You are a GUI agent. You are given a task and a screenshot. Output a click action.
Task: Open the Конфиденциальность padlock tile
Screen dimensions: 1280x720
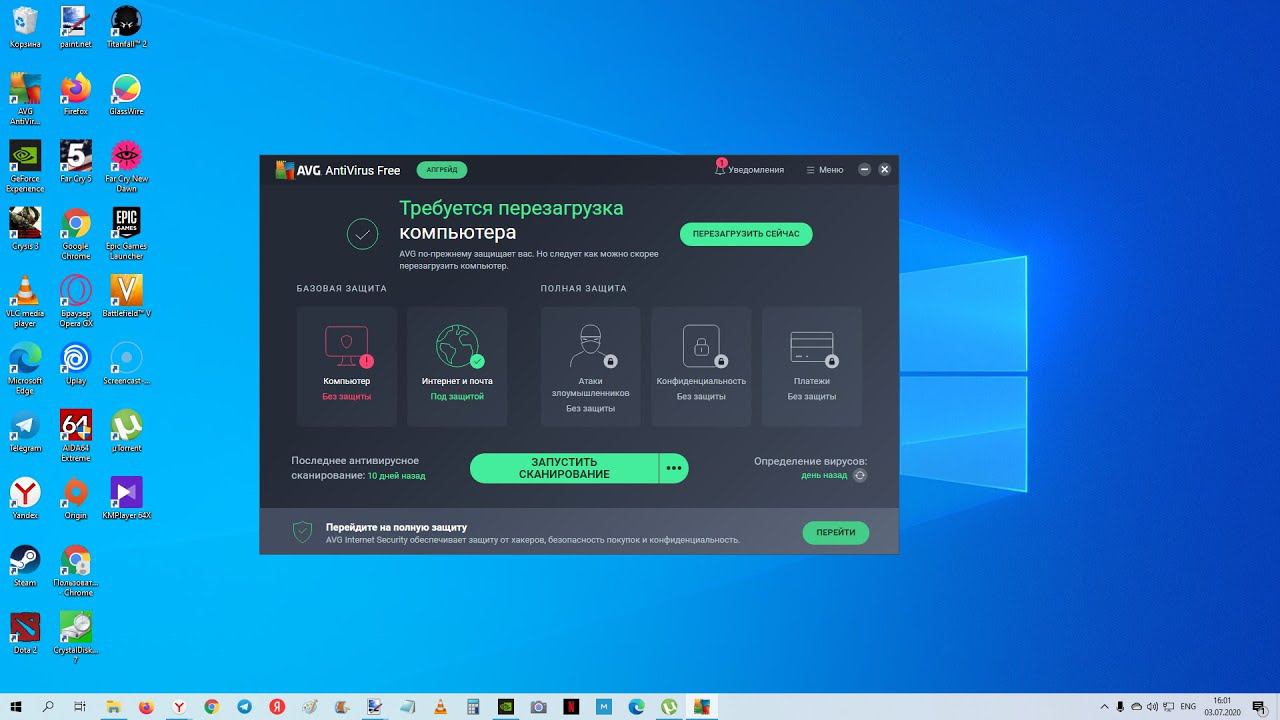coord(701,366)
